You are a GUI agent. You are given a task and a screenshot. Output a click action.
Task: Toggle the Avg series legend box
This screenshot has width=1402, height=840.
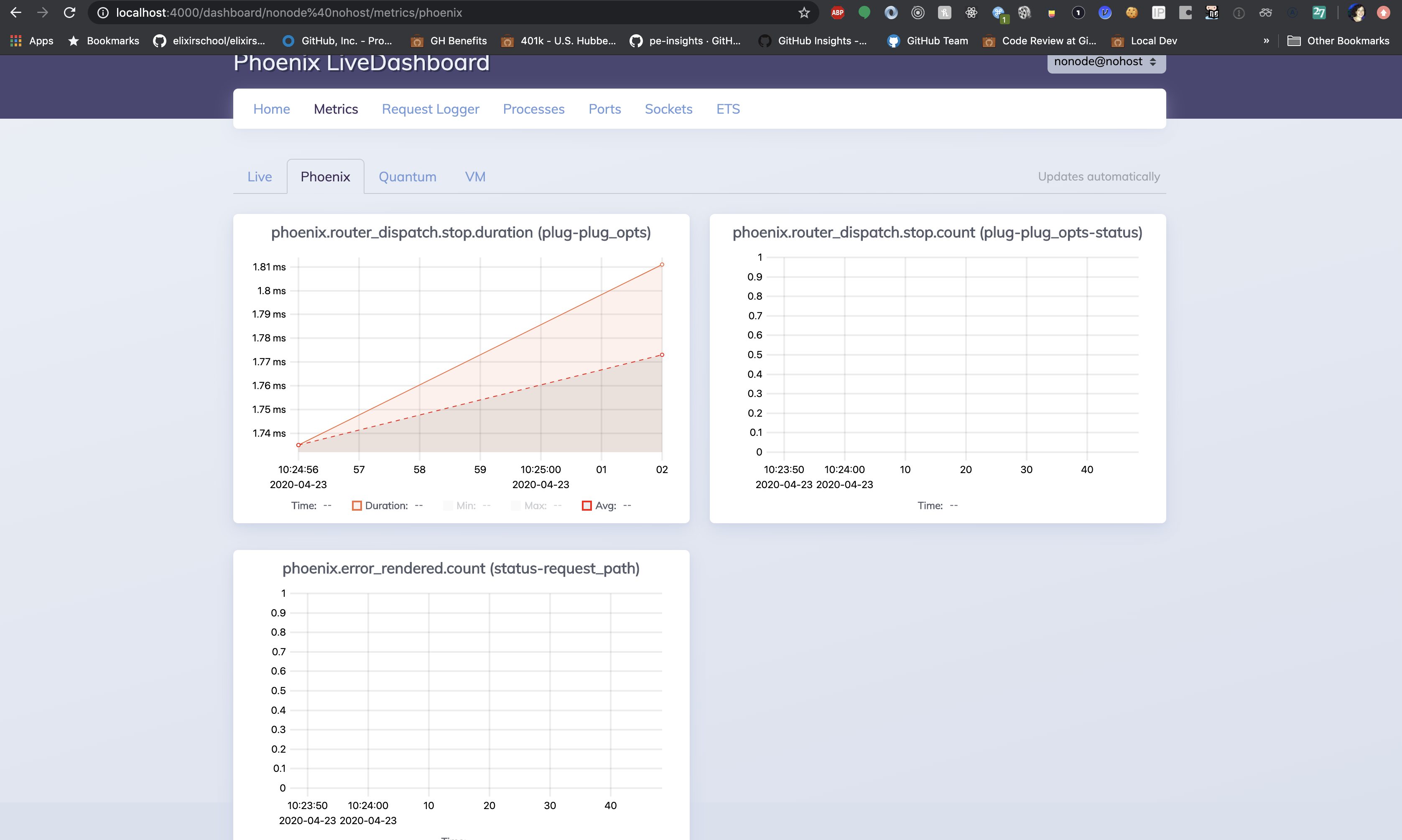pos(586,506)
